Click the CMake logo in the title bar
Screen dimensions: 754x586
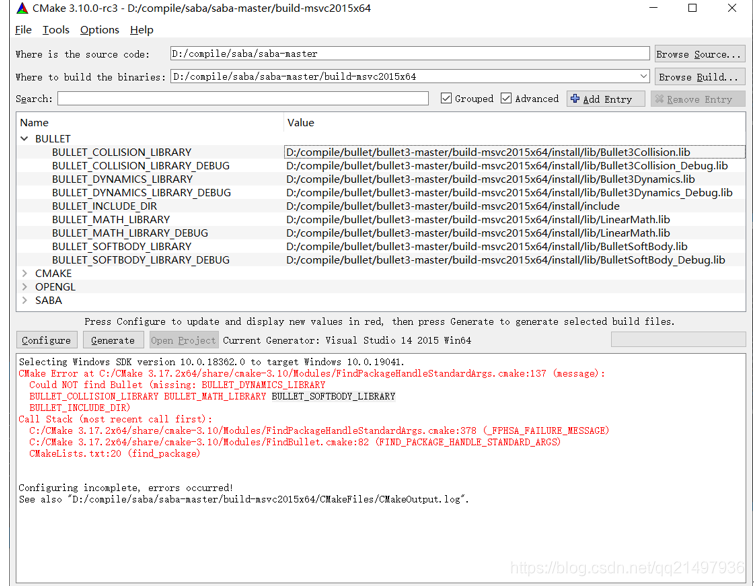(x=22, y=8)
